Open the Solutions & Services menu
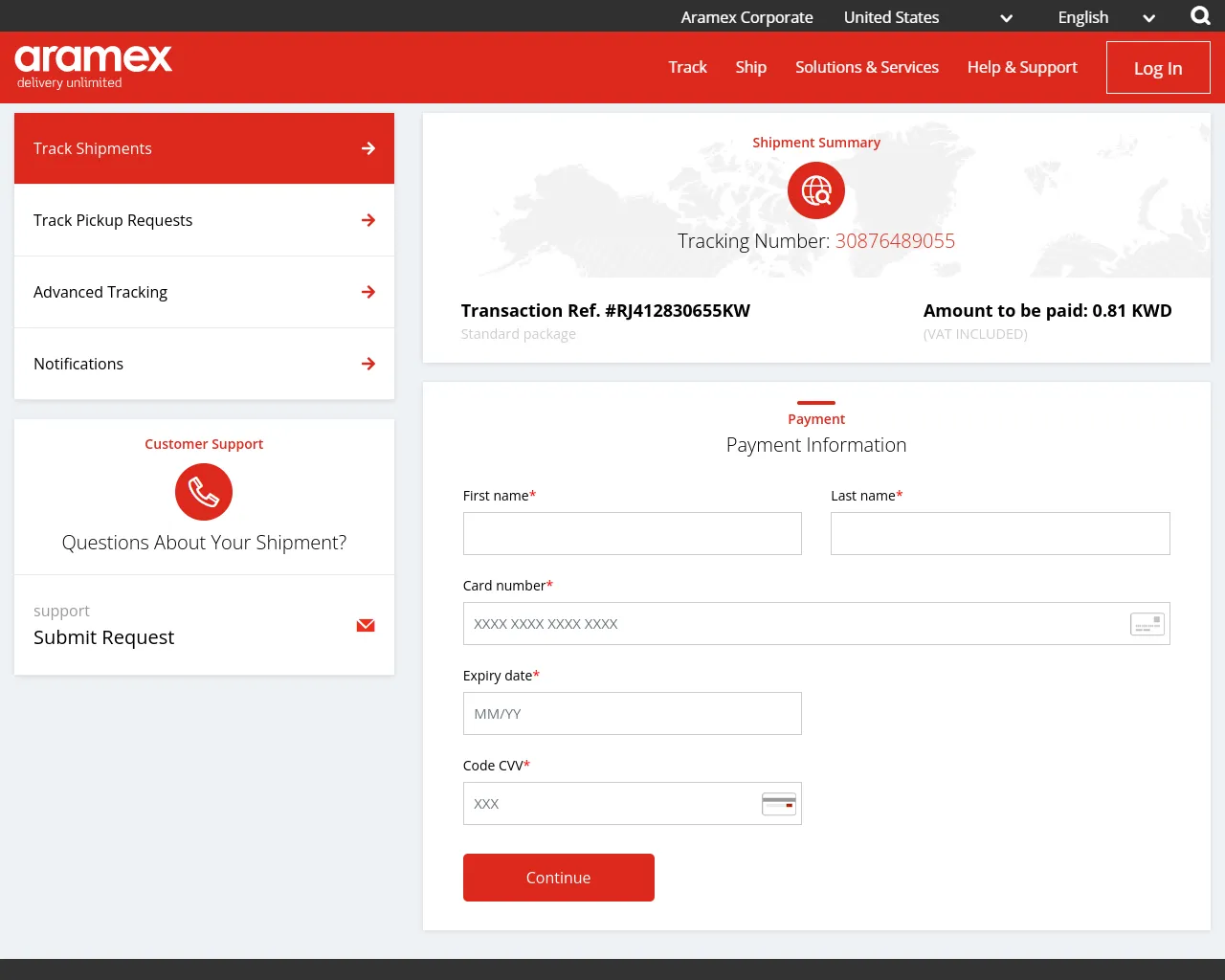The image size is (1225, 980). [867, 67]
